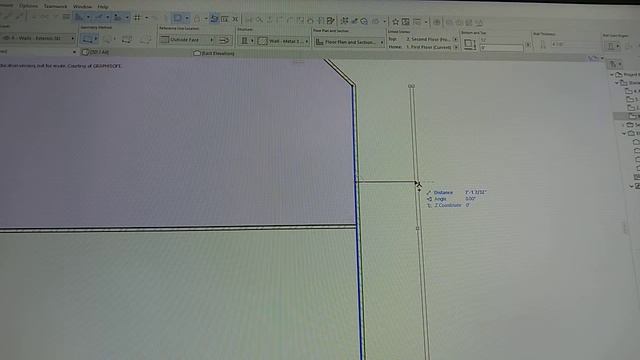Click the Distance label in tracker

[x=443, y=192]
